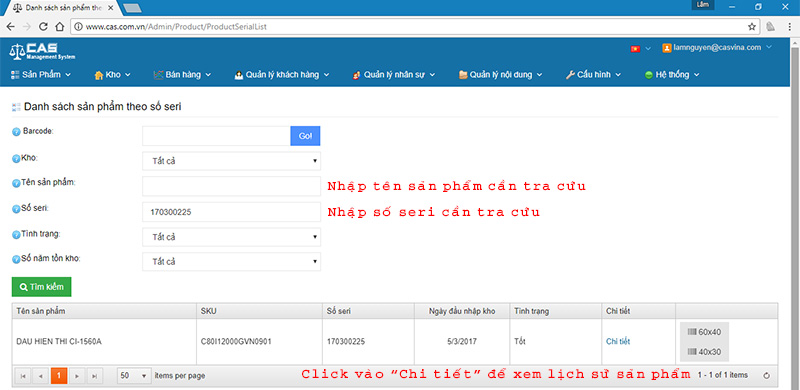Open items per page dropdown
The height and width of the screenshot is (390, 800).
pyautogui.click(x=134, y=376)
